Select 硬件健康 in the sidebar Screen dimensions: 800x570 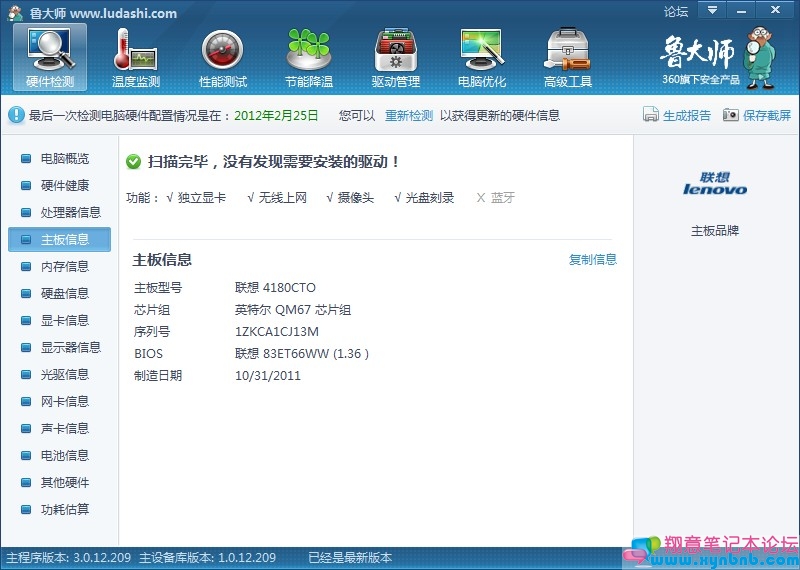point(59,185)
